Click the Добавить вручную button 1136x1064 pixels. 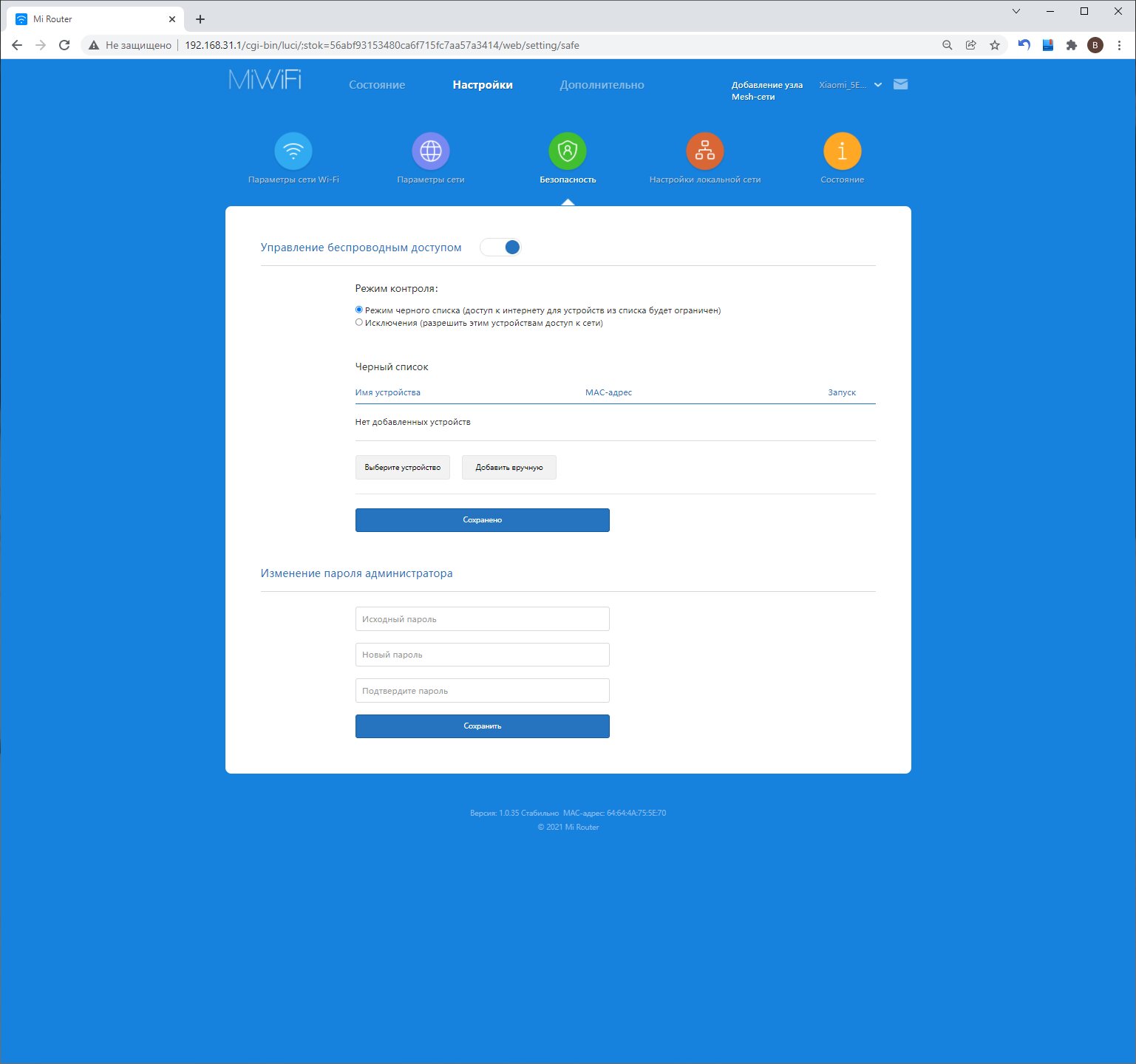[x=509, y=468]
